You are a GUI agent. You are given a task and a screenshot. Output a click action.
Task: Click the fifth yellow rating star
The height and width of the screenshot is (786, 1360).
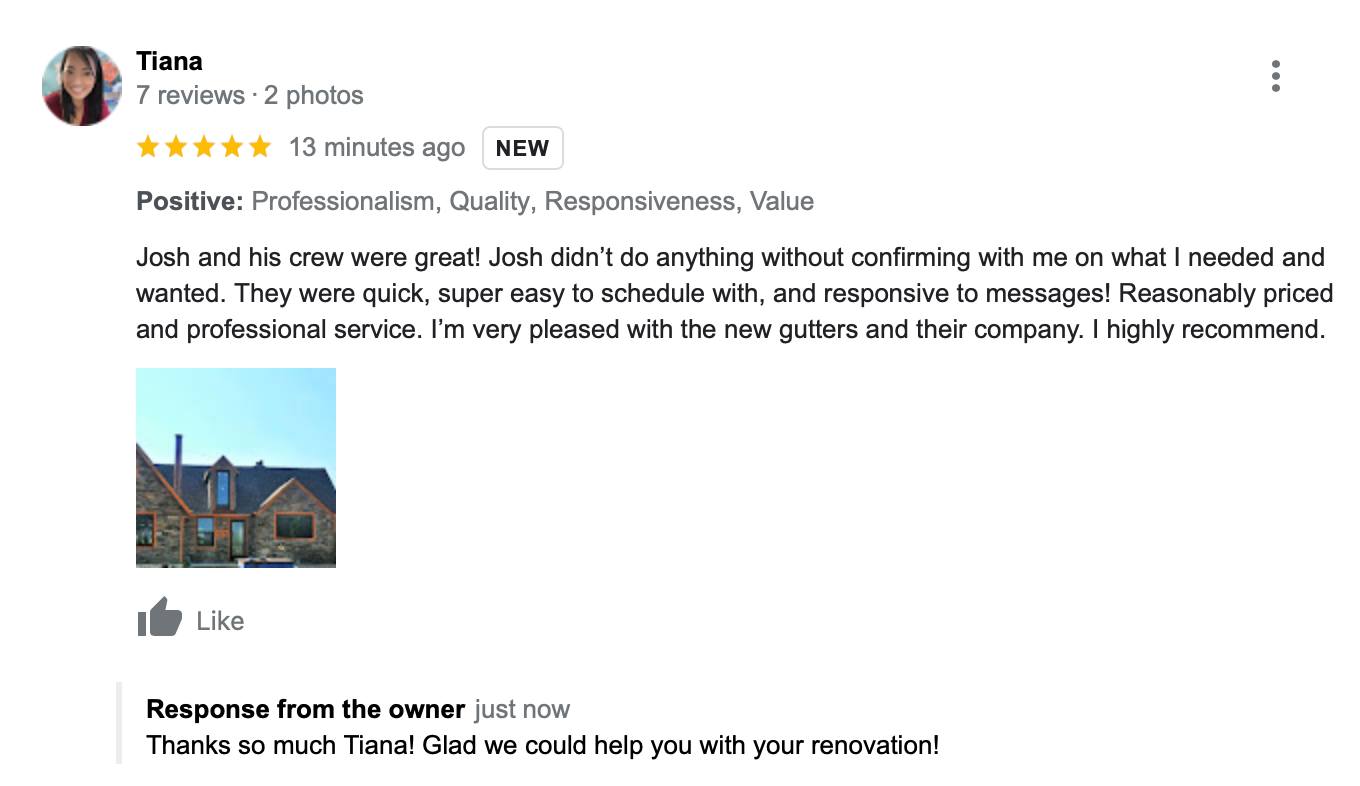(260, 148)
